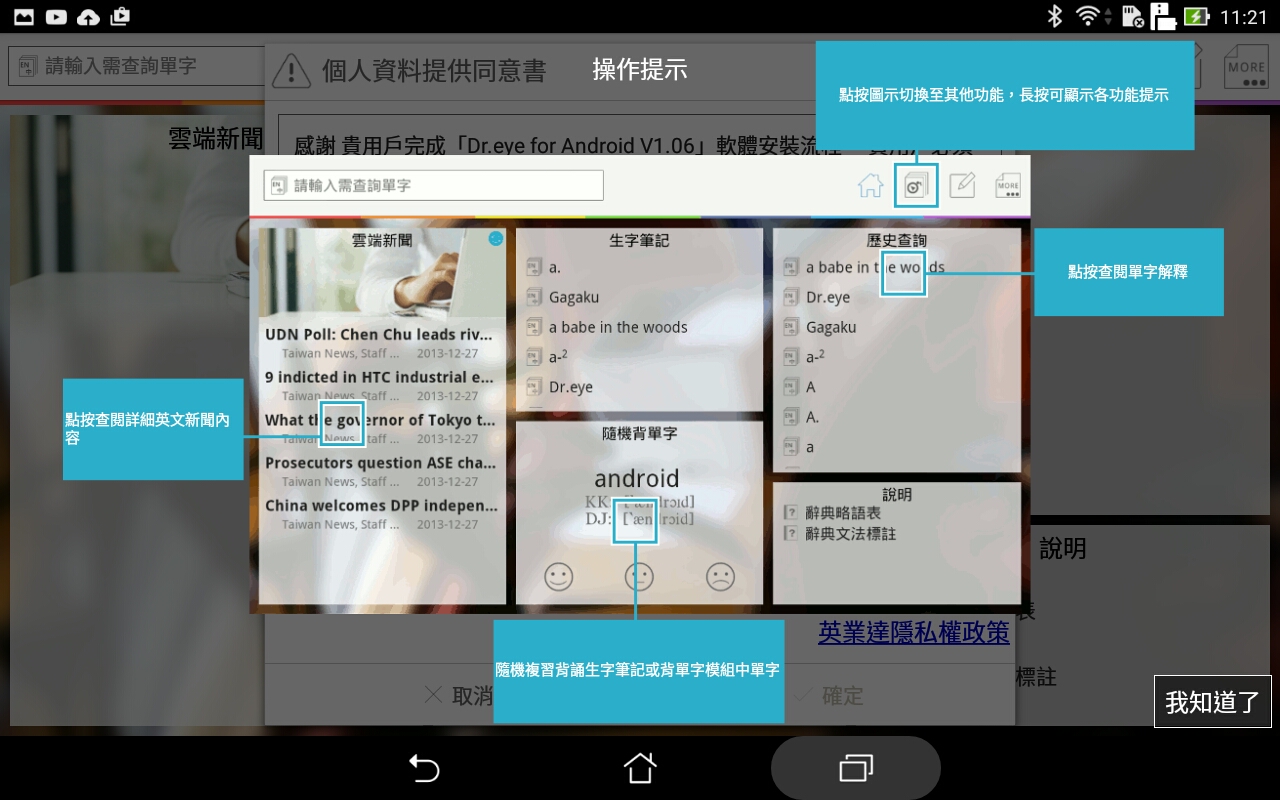
Task: Tap the MORE icon in the background top bar
Action: click(x=1246, y=66)
